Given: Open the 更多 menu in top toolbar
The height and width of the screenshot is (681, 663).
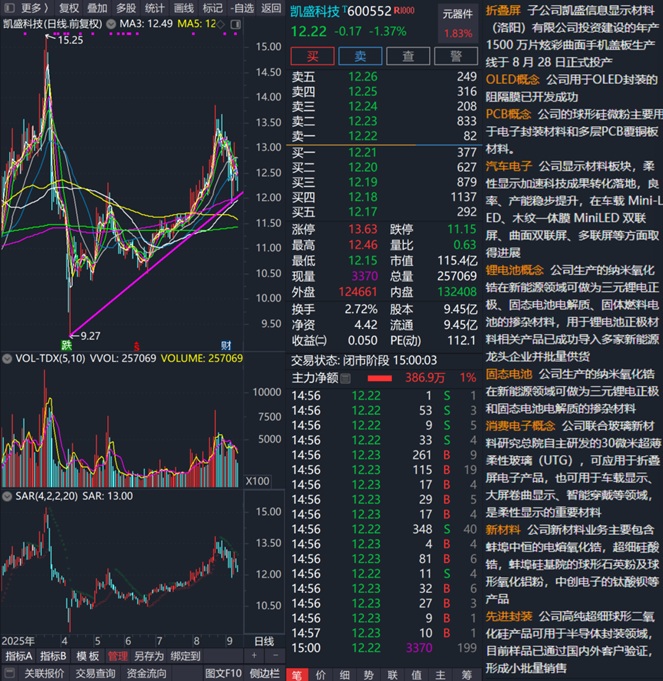Looking at the screenshot, I should (x=34, y=8).
